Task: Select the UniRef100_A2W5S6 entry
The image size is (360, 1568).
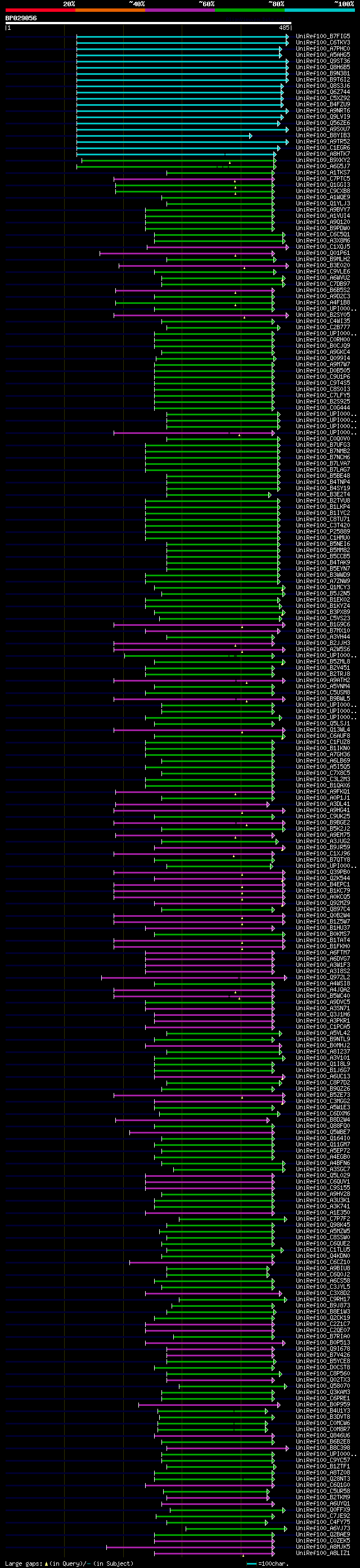Action: (x=323, y=649)
